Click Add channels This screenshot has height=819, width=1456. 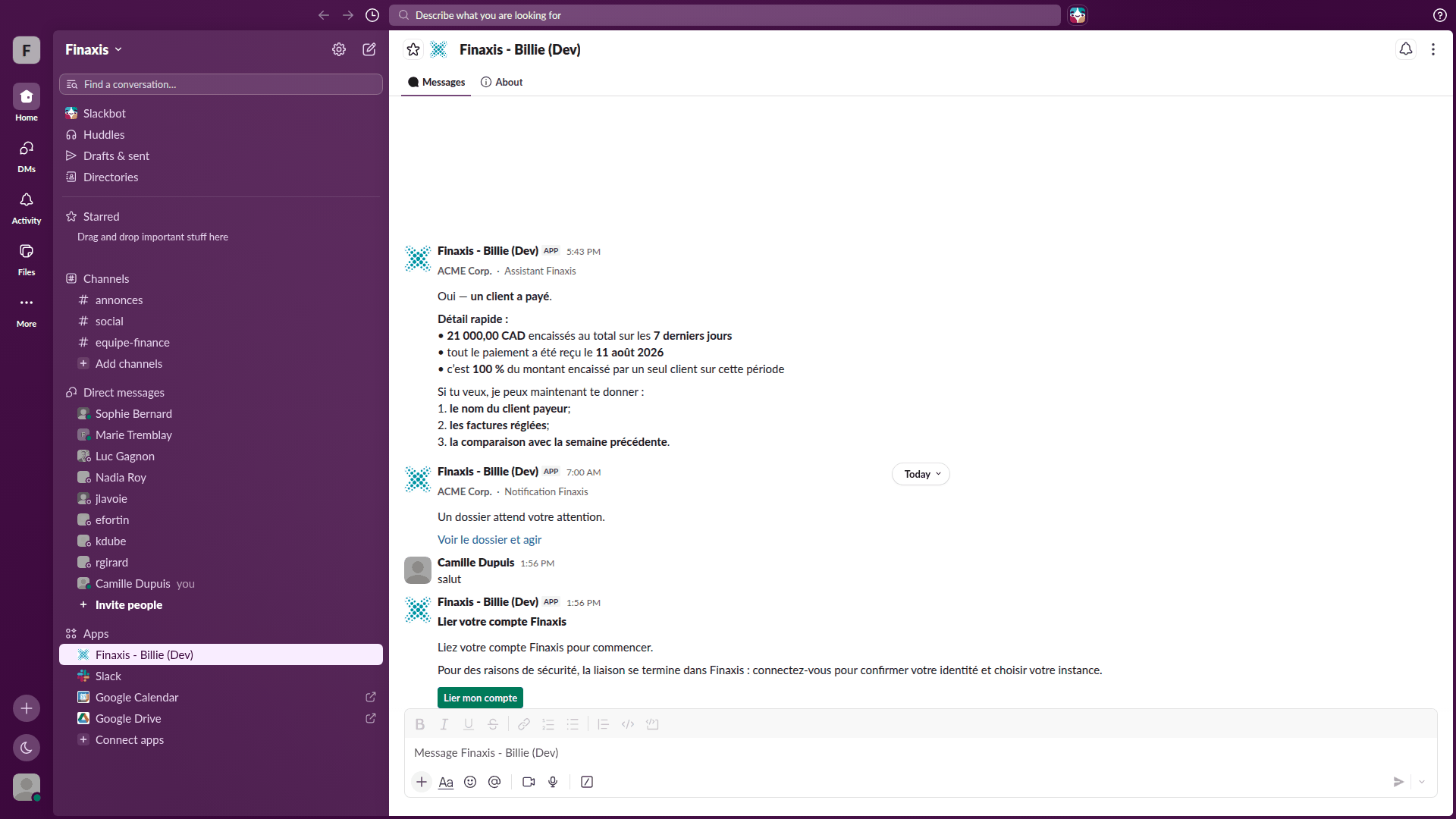coord(221,363)
